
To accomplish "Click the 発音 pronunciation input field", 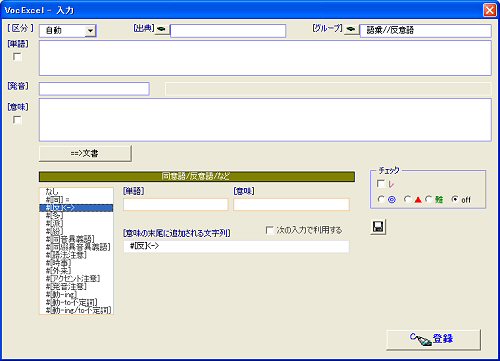I will pos(94,89).
